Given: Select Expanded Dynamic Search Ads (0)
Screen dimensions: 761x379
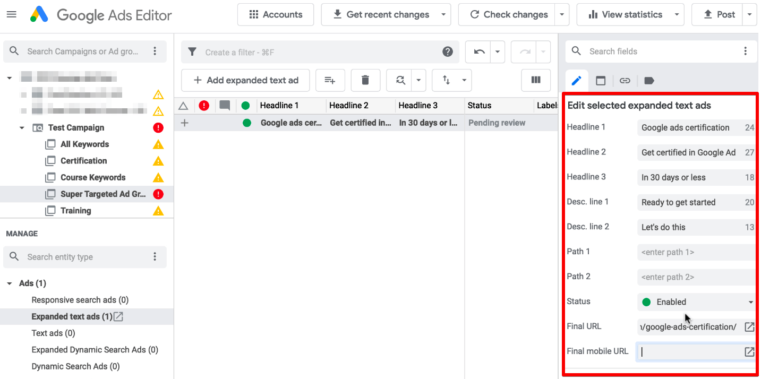Looking at the screenshot, I should (95, 349).
